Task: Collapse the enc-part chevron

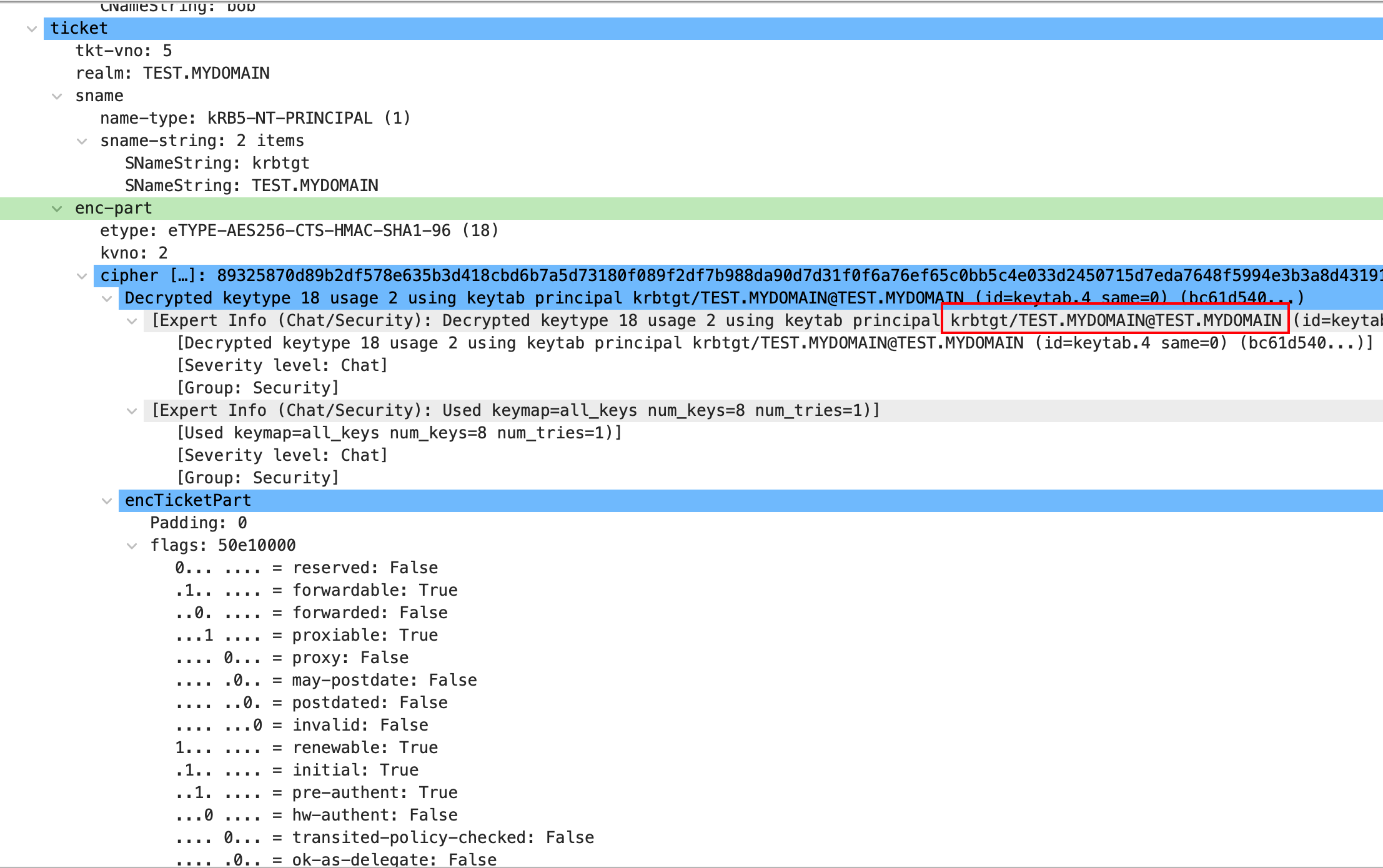Action: click(57, 209)
